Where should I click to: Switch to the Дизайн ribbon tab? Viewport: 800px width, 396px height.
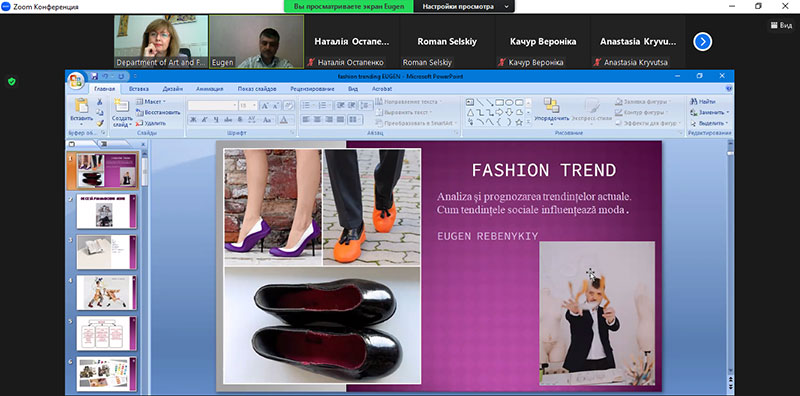click(x=172, y=89)
